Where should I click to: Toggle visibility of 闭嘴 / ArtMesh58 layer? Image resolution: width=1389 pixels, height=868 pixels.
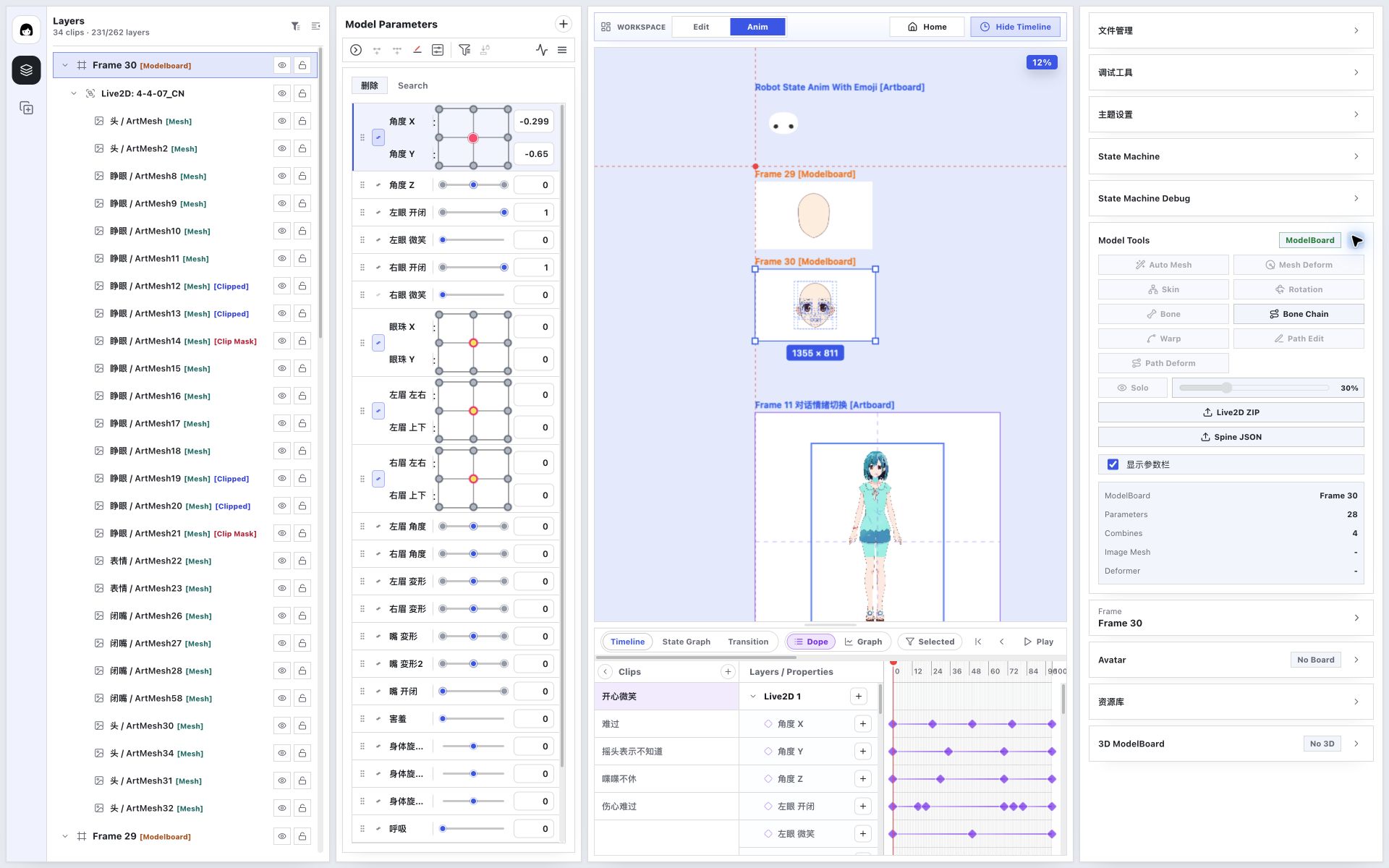[282, 698]
